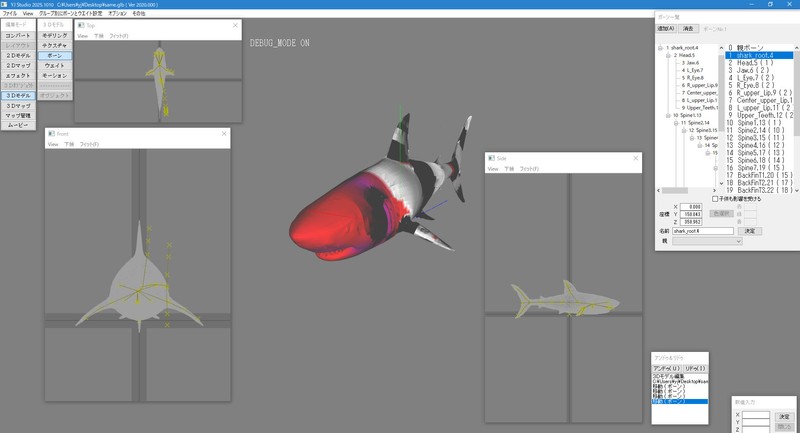Select highlighted 移動(ボーン) history entry
Screen dimensions: 800x433
(x=680, y=402)
